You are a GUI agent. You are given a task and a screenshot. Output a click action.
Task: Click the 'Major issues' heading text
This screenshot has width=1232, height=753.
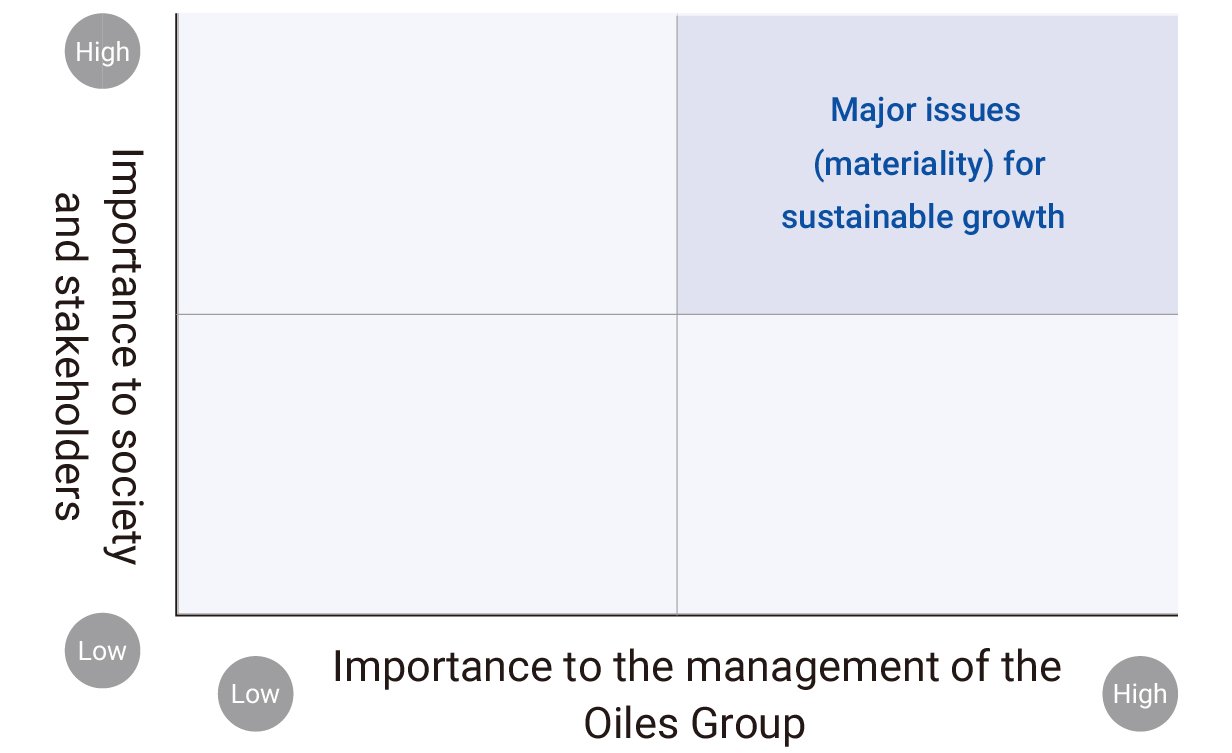[x=925, y=109]
